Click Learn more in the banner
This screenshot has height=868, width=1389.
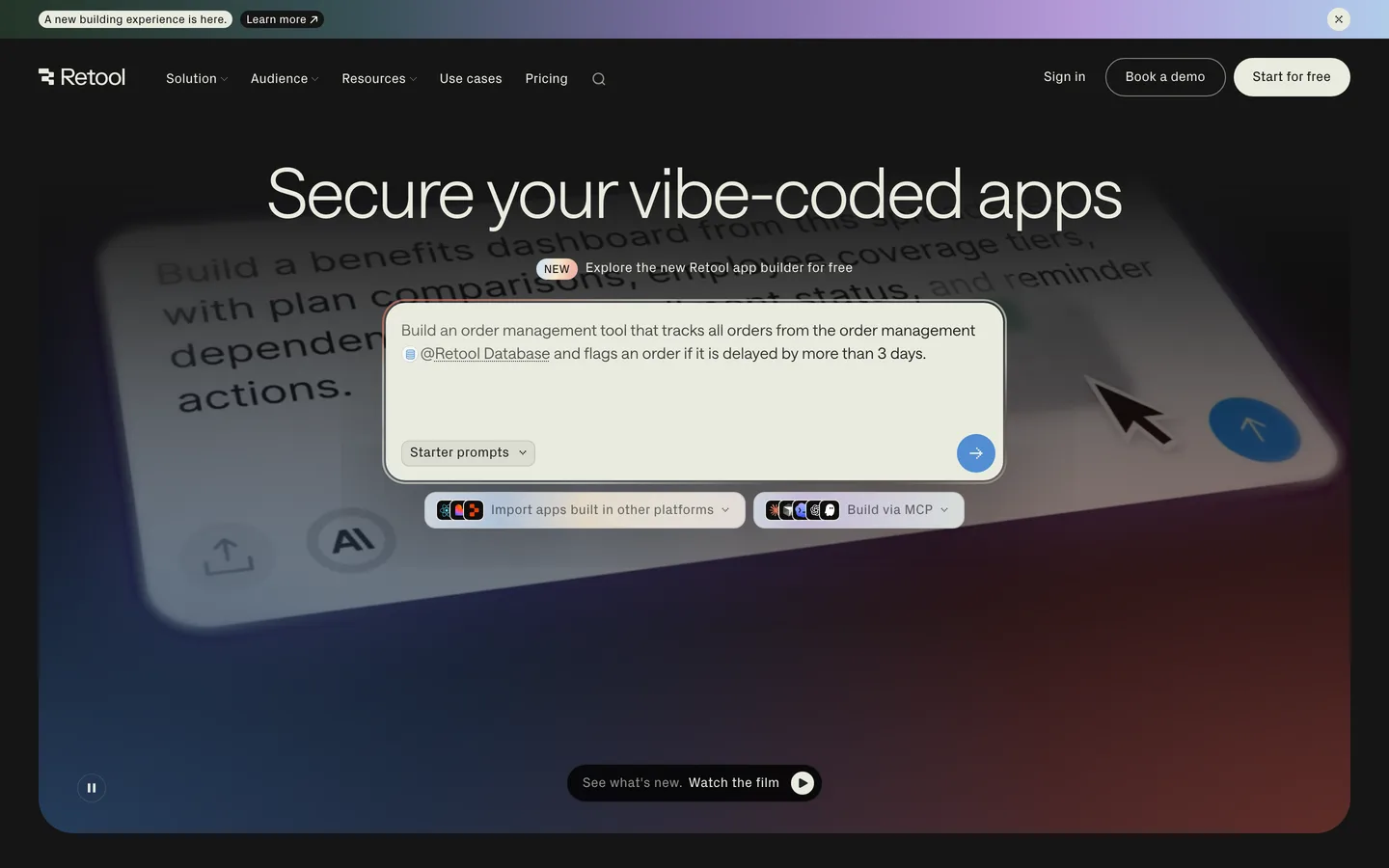[x=282, y=19]
